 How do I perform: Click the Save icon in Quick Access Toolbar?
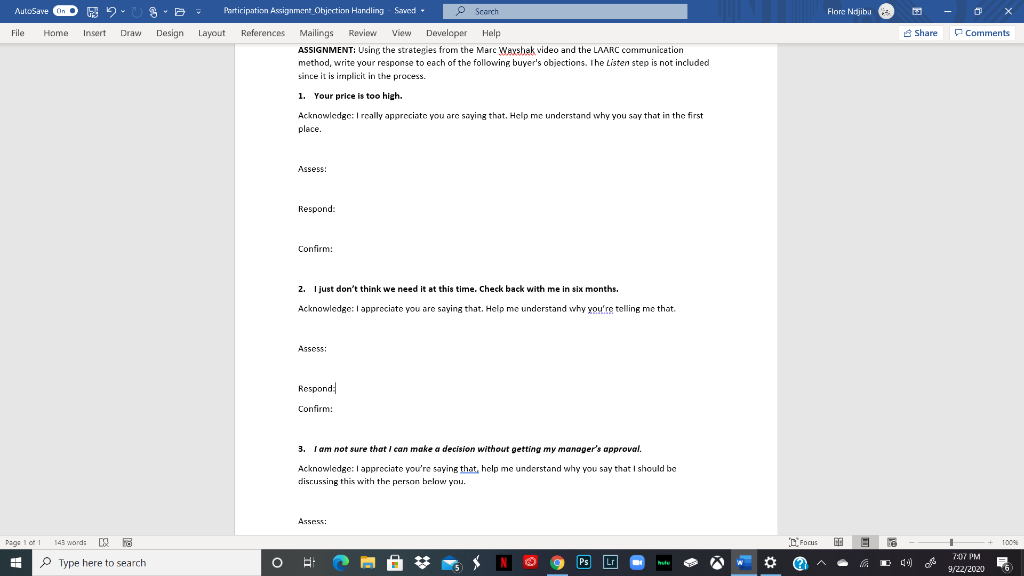pos(93,11)
